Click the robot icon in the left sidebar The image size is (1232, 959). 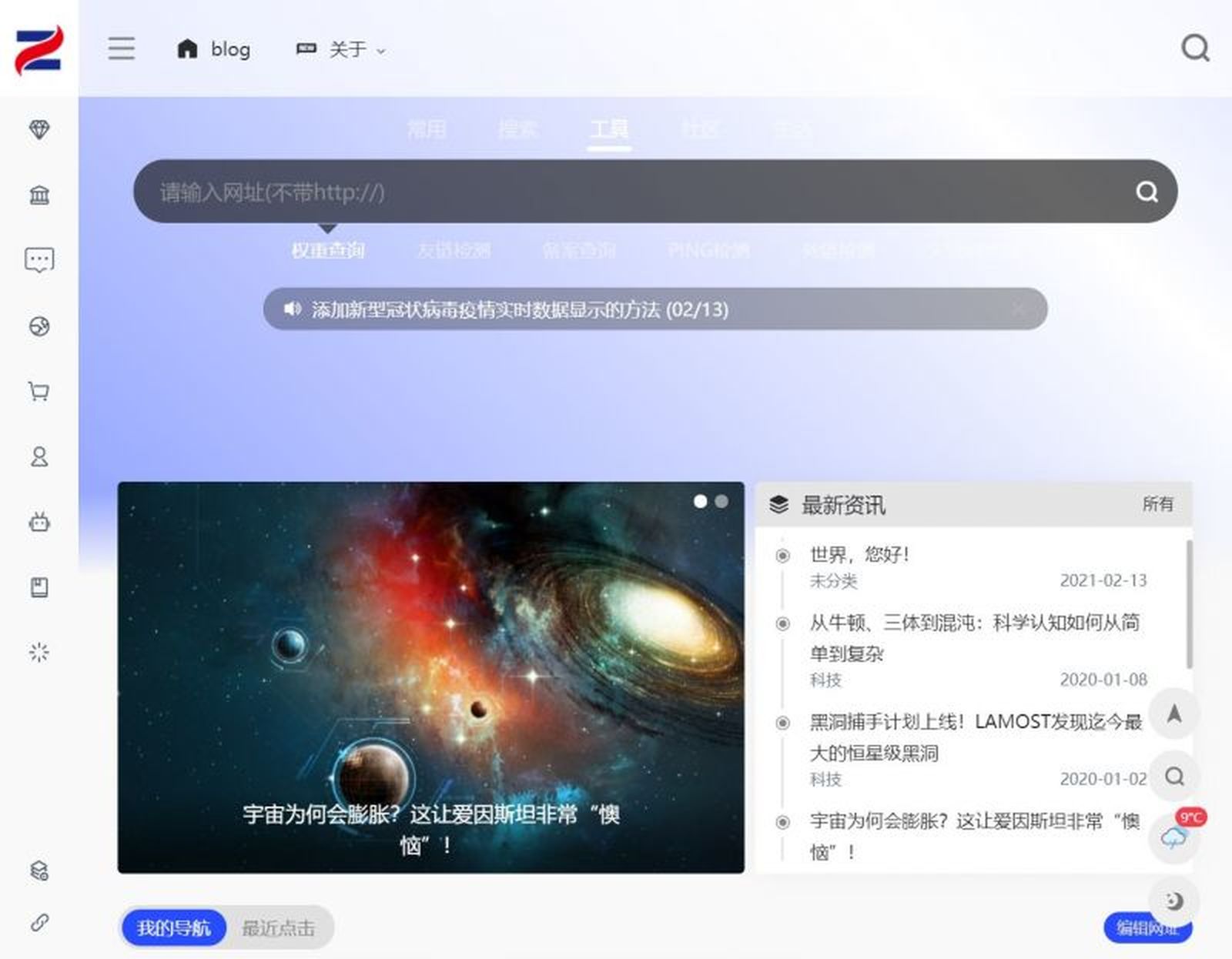pyautogui.click(x=38, y=522)
